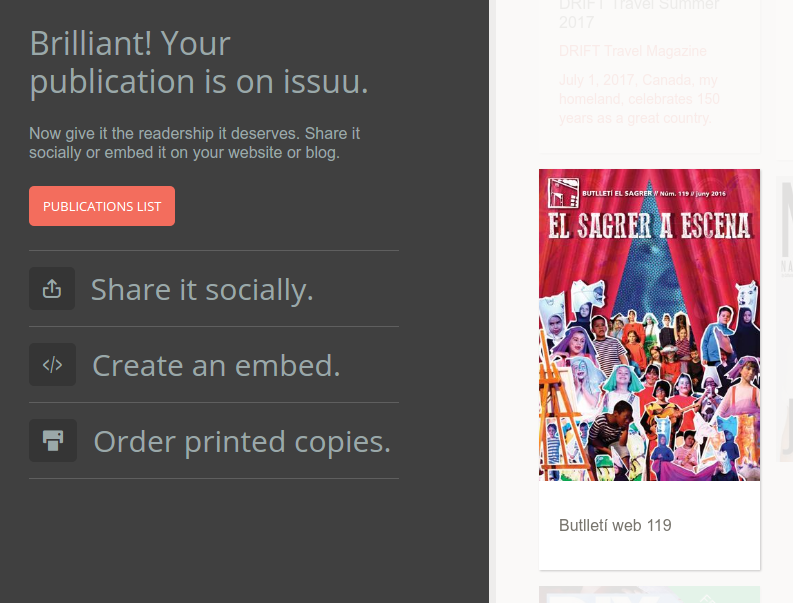Select "Order printed copies." option
This screenshot has width=793, height=603.
tap(241, 441)
